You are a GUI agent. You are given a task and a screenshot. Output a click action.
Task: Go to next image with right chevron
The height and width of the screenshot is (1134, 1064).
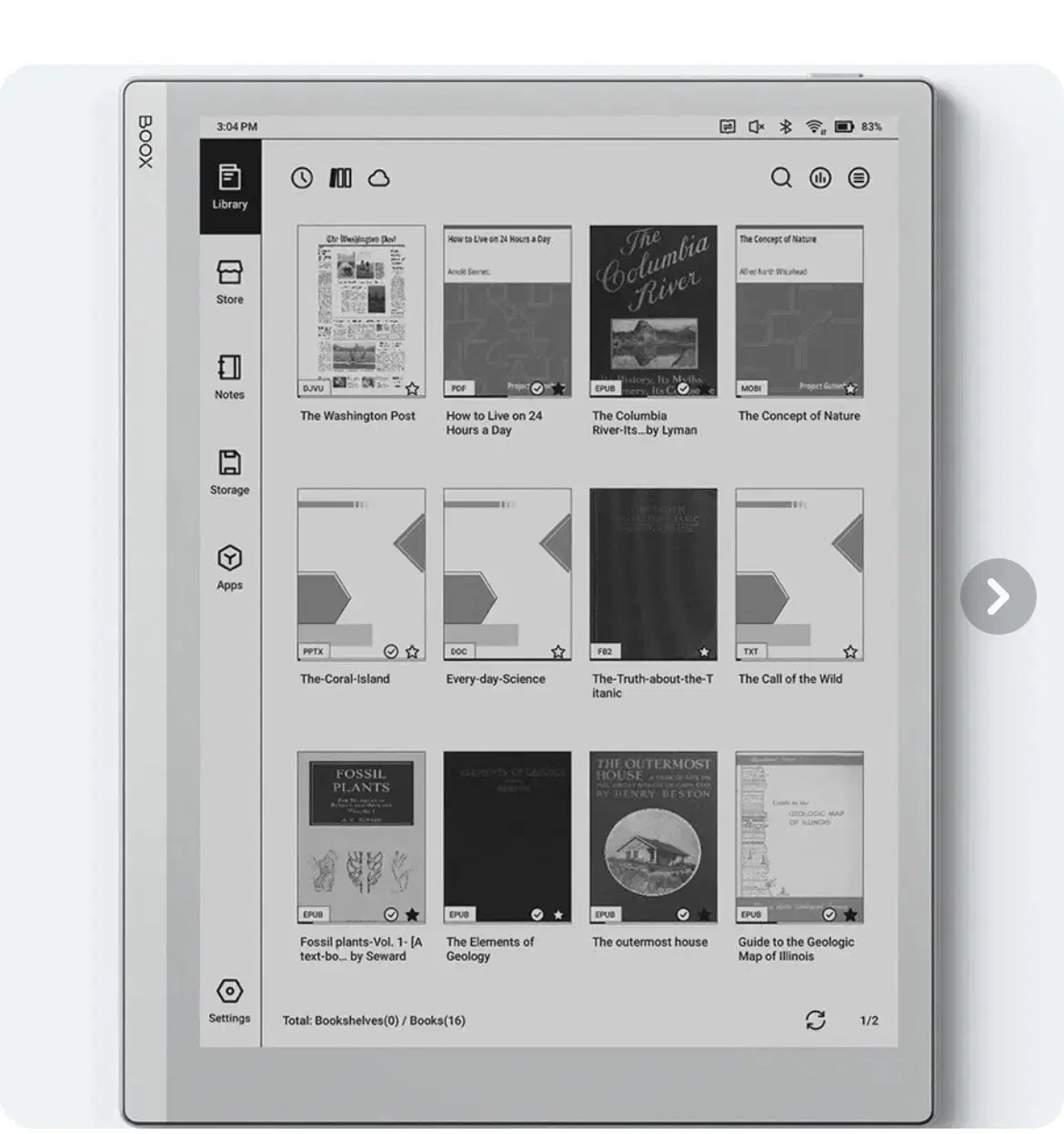998,597
